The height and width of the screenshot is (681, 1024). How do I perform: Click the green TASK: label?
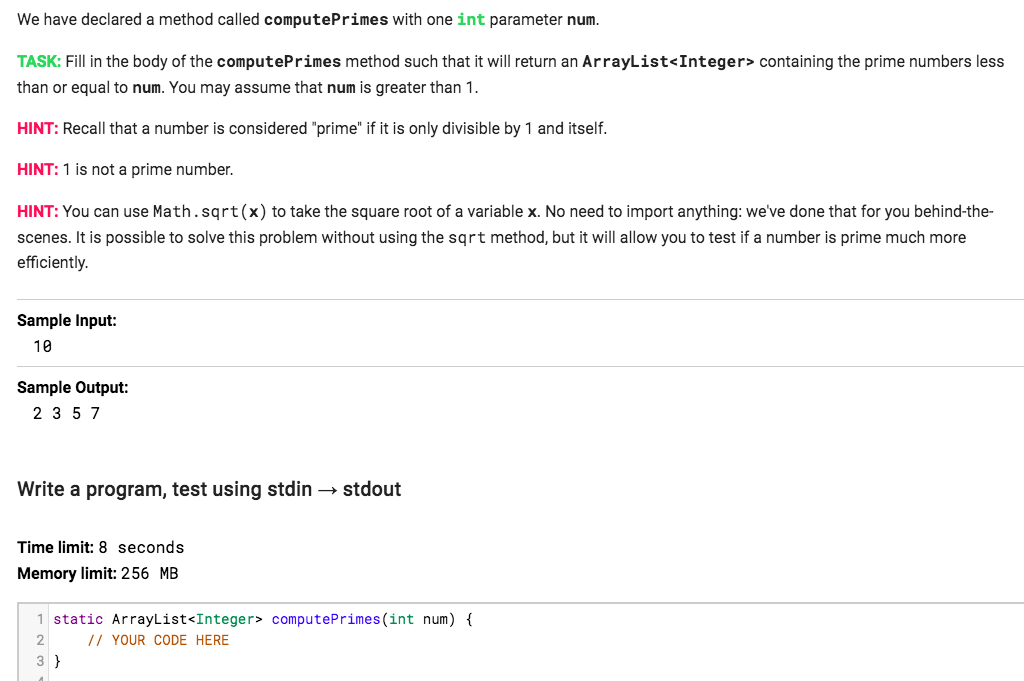pos(39,61)
